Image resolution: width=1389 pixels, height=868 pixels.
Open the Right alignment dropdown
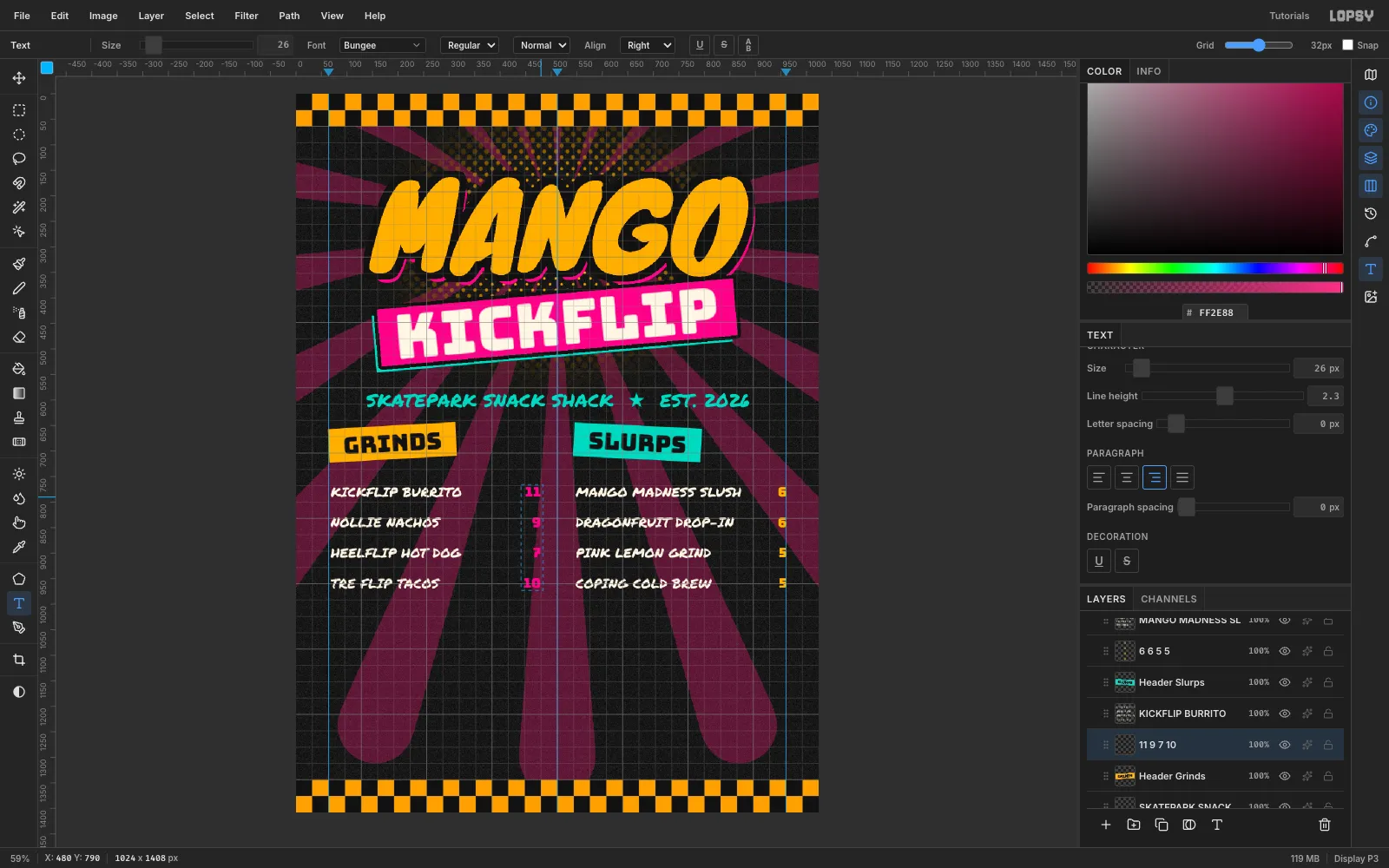[647, 45]
